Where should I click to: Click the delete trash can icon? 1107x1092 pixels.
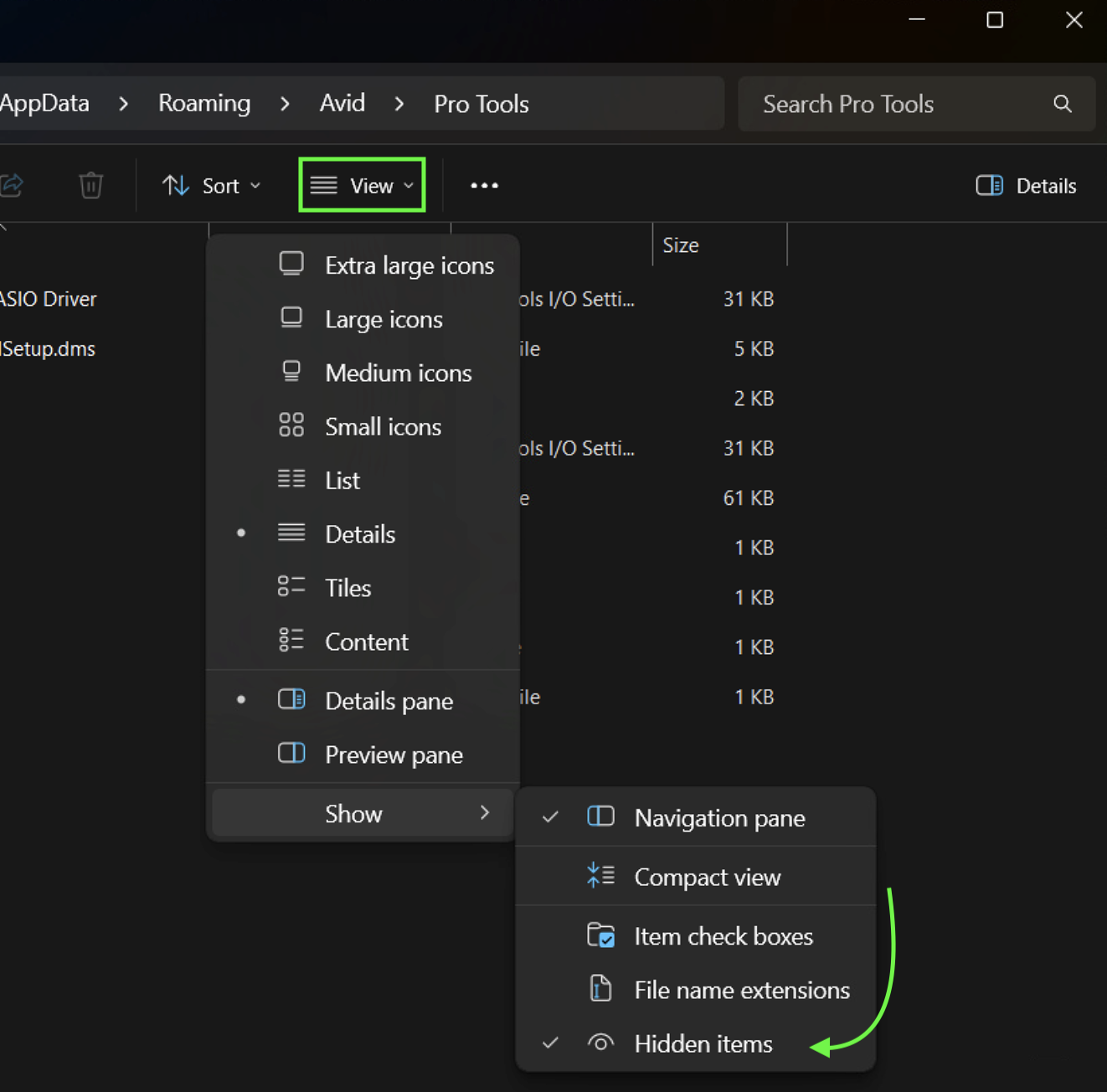90,185
